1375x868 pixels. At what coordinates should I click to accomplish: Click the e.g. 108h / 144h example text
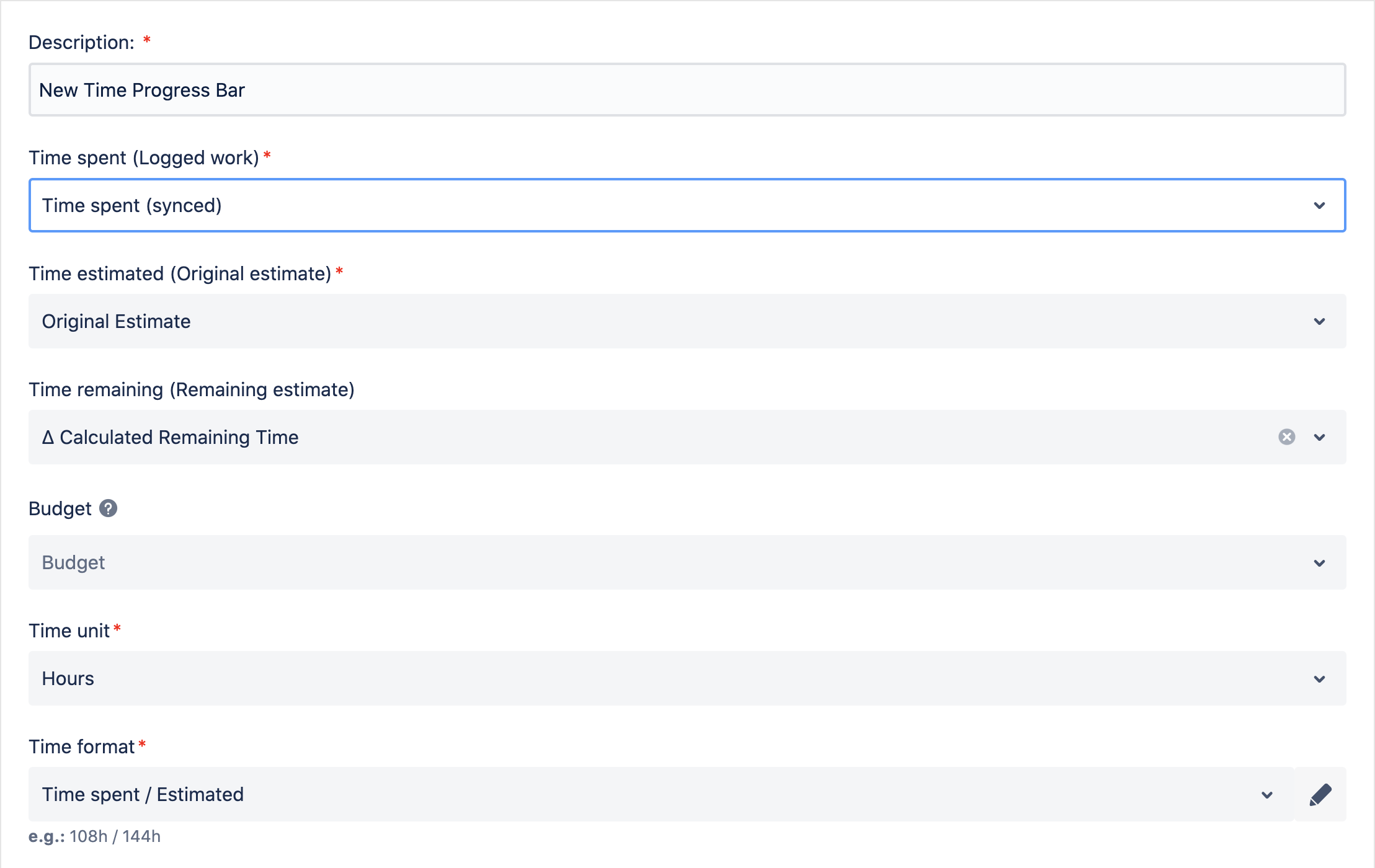95,836
